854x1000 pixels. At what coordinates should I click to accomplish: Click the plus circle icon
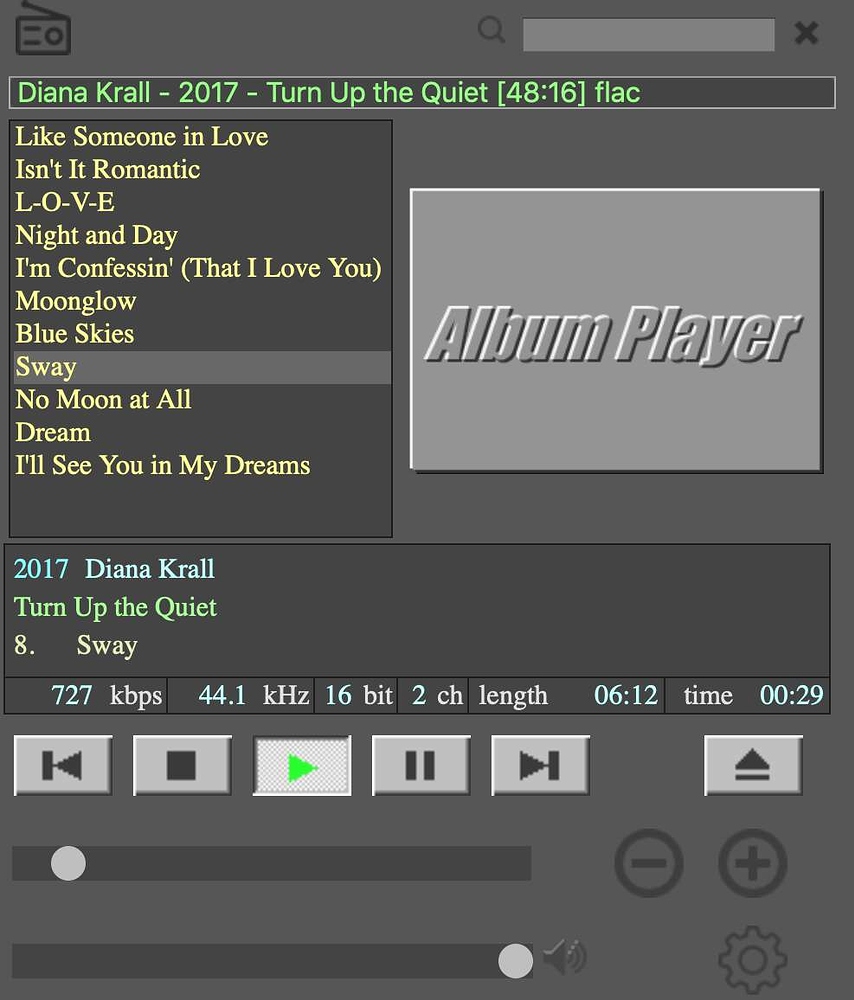[x=753, y=864]
